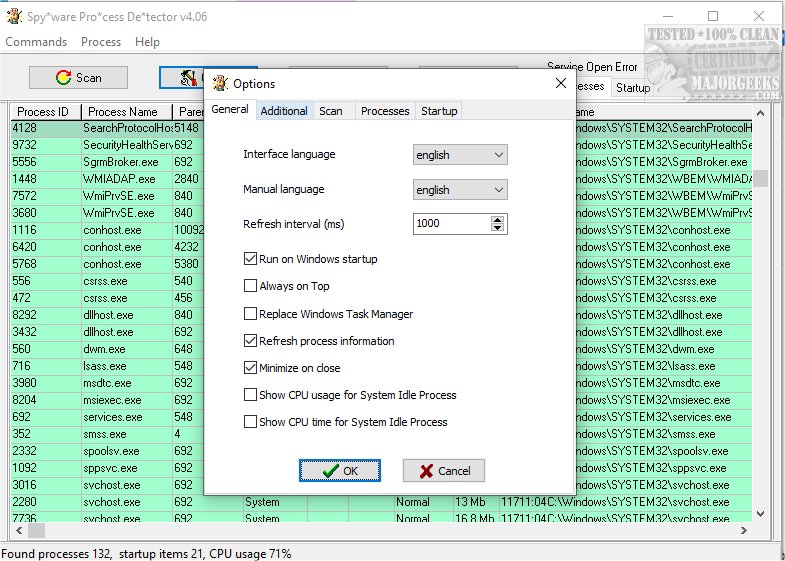This screenshot has height=561, width=785.
Task: Minimize the main application window
Action: pyautogui.click(x=668, y=16)
